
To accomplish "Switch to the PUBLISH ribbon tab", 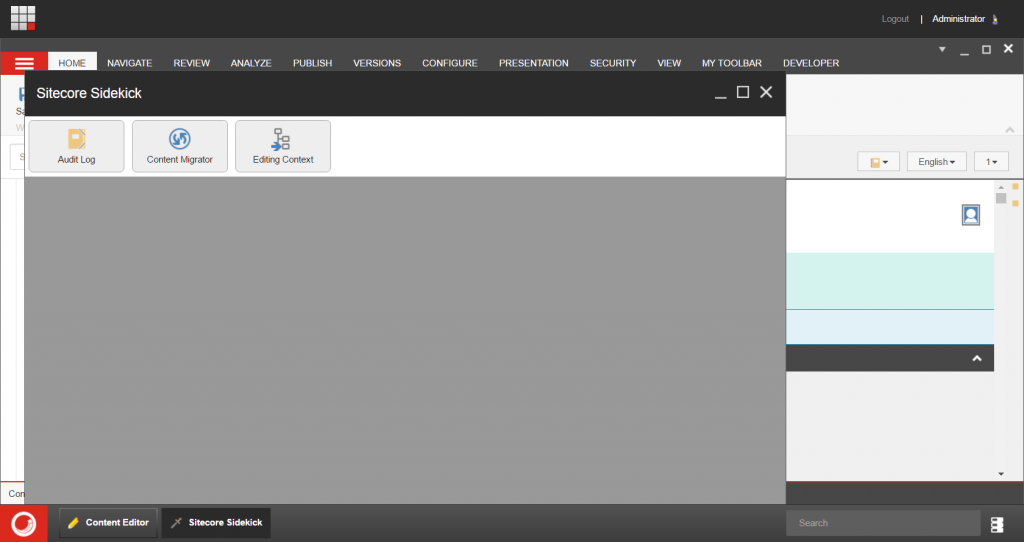I will (312, 63).
